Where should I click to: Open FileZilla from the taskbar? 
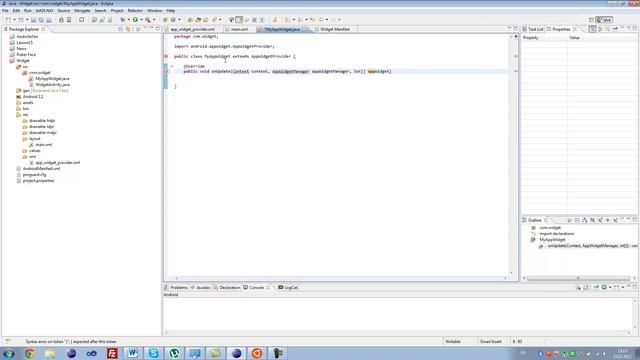112,353
